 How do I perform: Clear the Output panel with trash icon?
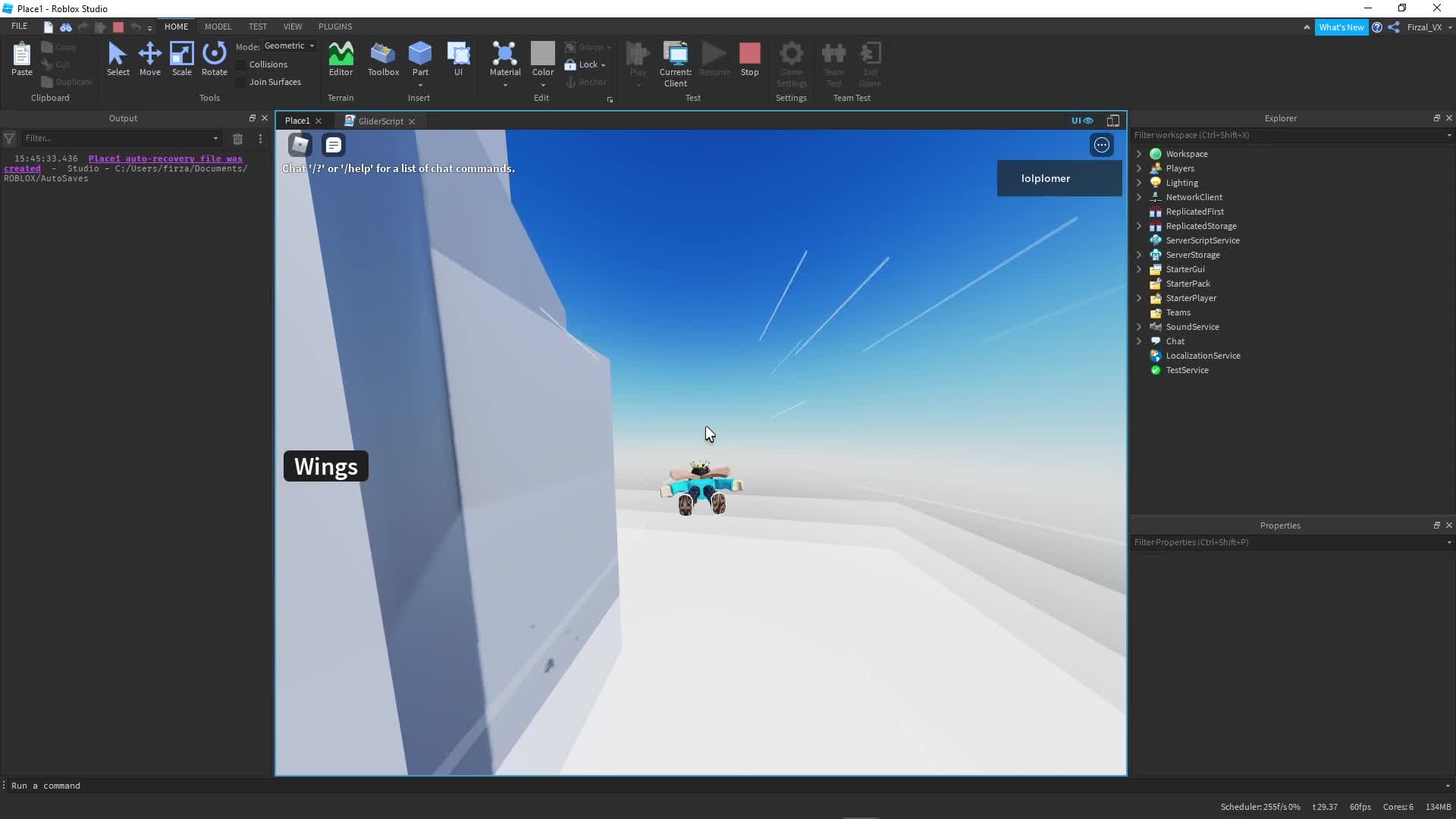point(237,139)
